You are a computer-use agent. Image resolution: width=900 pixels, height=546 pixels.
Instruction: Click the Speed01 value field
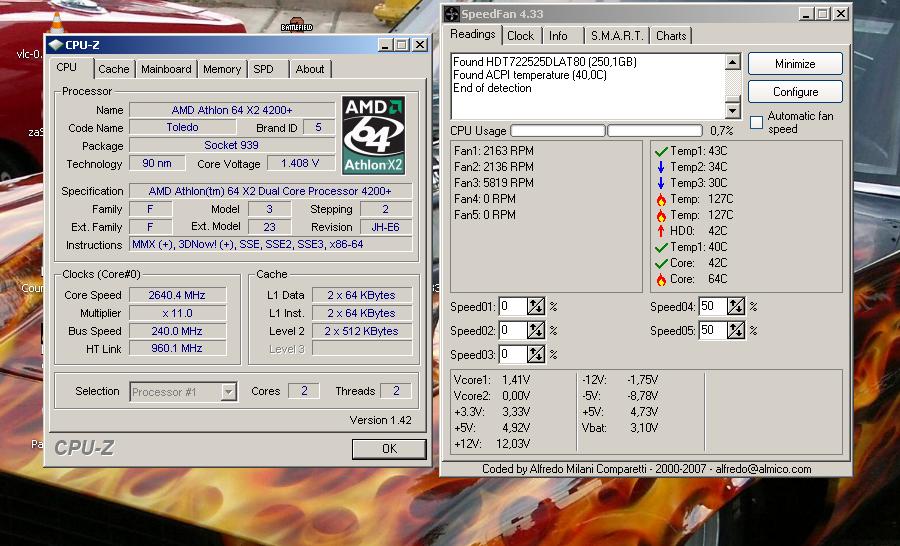tap(513, 307)
